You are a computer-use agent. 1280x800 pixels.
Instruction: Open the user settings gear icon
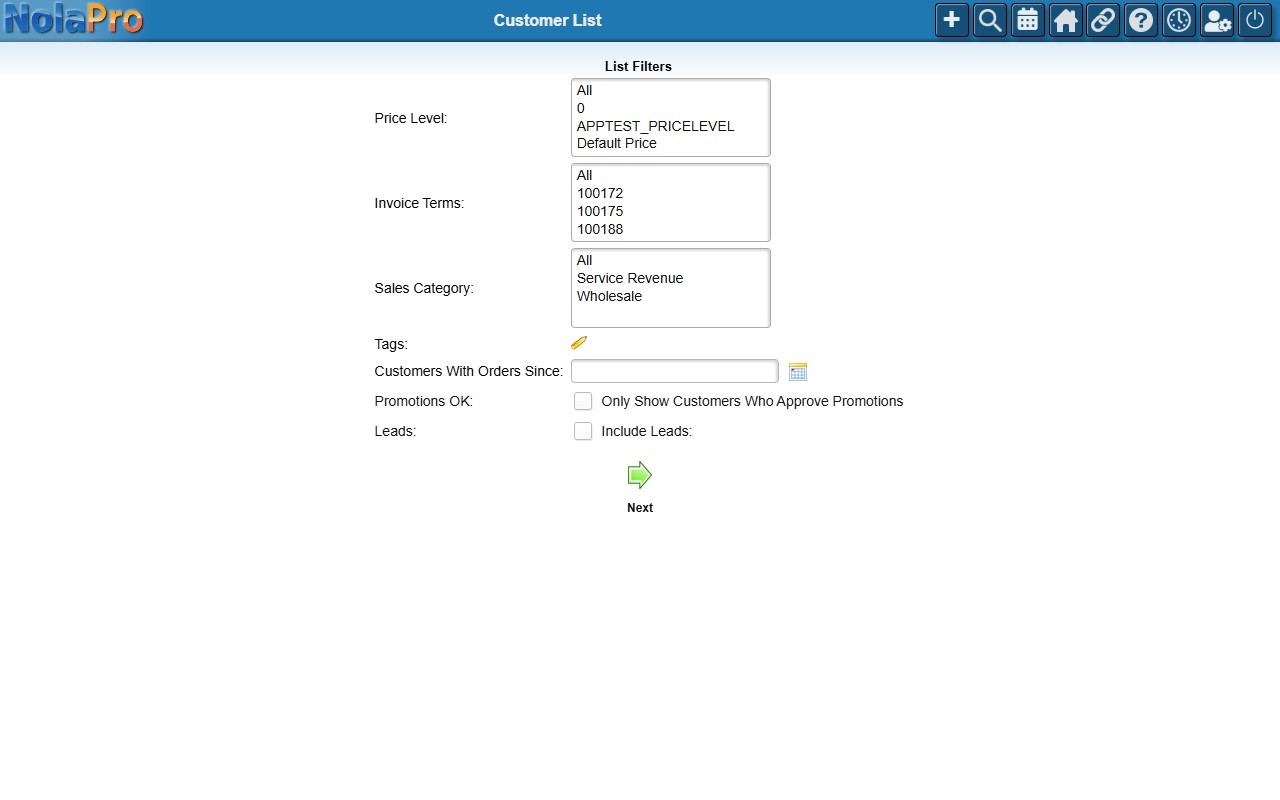click(x=1217, y=20)
